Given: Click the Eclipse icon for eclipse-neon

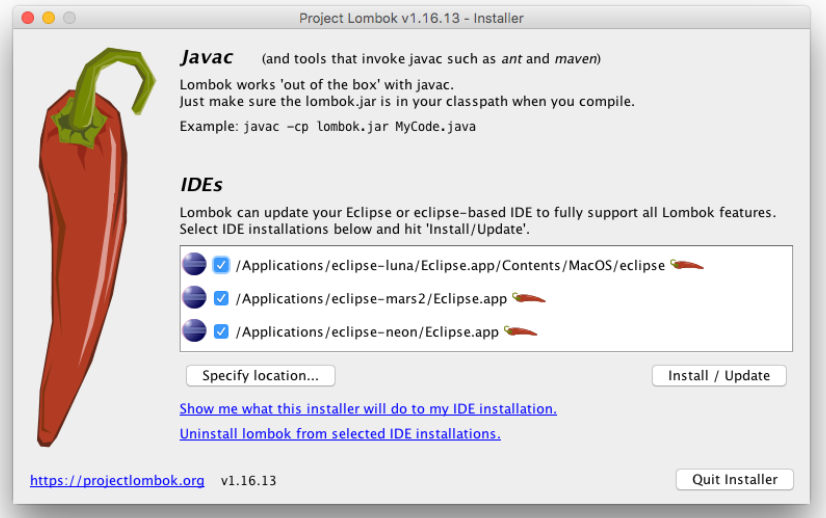Looking at the screenshot, I should [x=194, y=331].
